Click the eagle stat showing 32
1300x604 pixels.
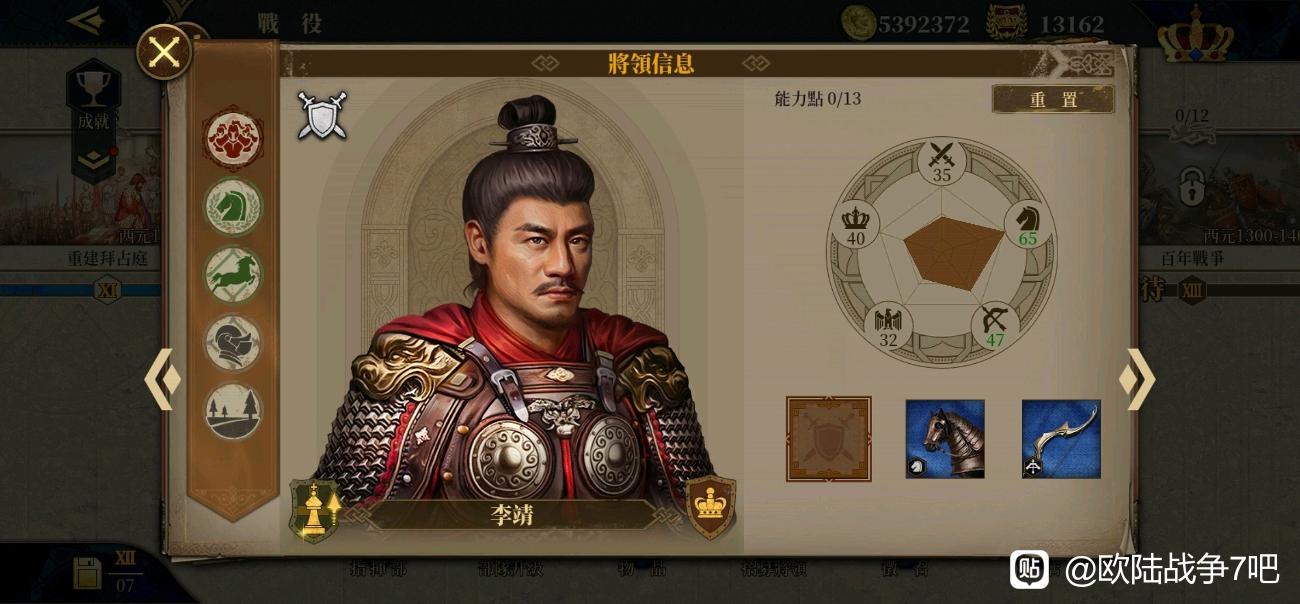pyautogui.click(x=888, y=325)
